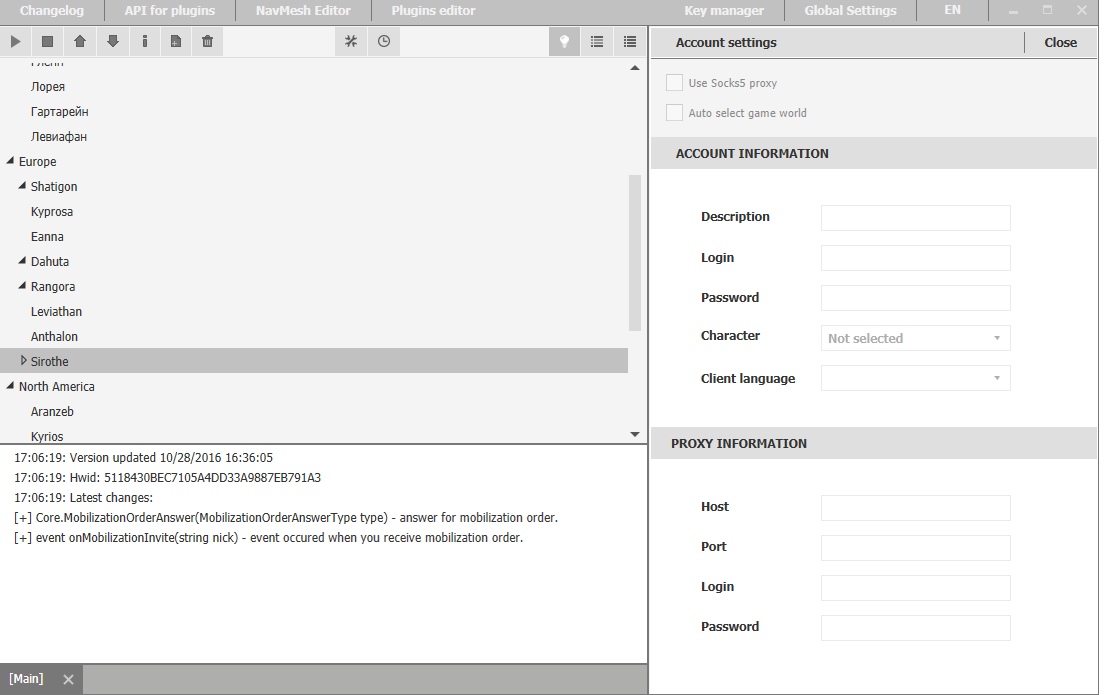
Task: Click the proxy Password input field
Action: pyautogui.click(x=916, y=628)
